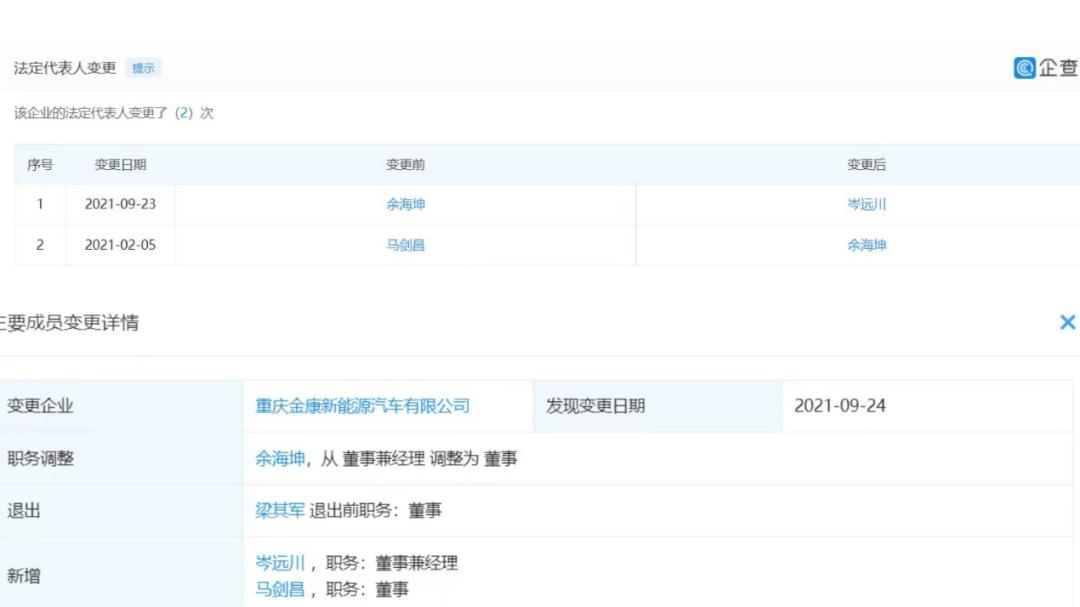Open 梁其军 link in the 退出 row
The height and width of the screenshot is (607, 1080).
280,511
